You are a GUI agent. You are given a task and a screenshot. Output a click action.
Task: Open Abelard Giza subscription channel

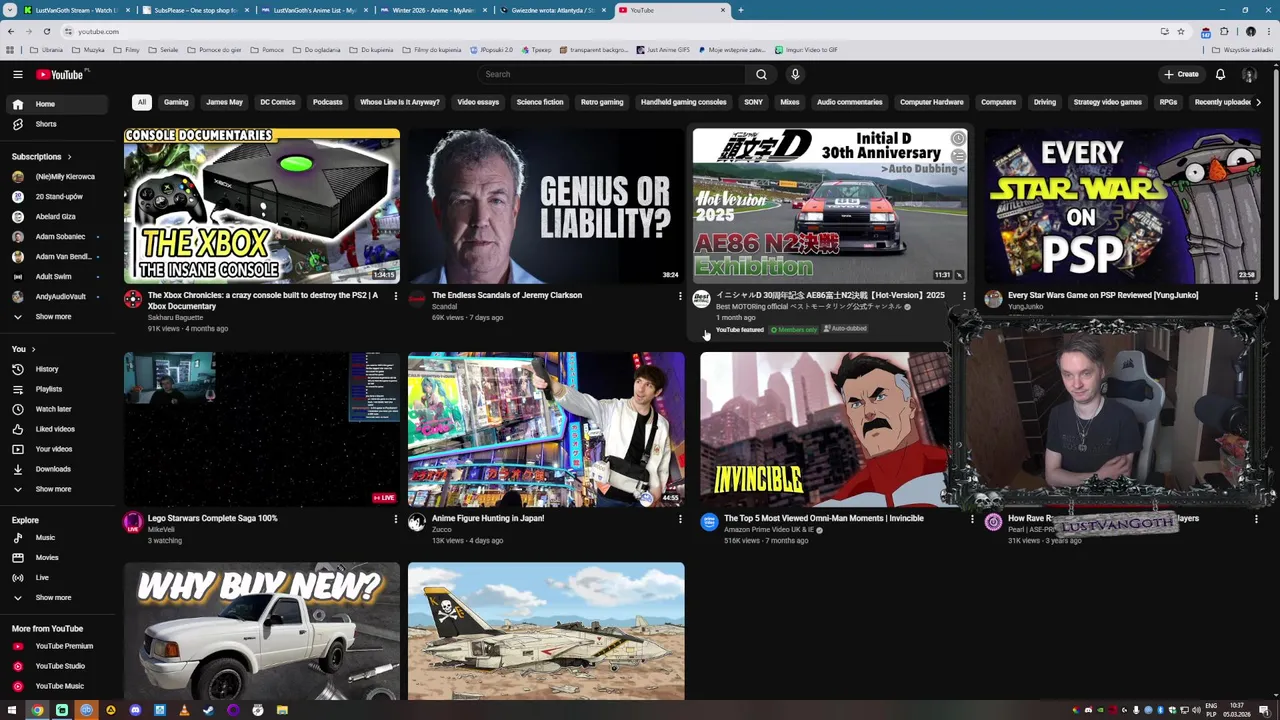coord(55,217)
